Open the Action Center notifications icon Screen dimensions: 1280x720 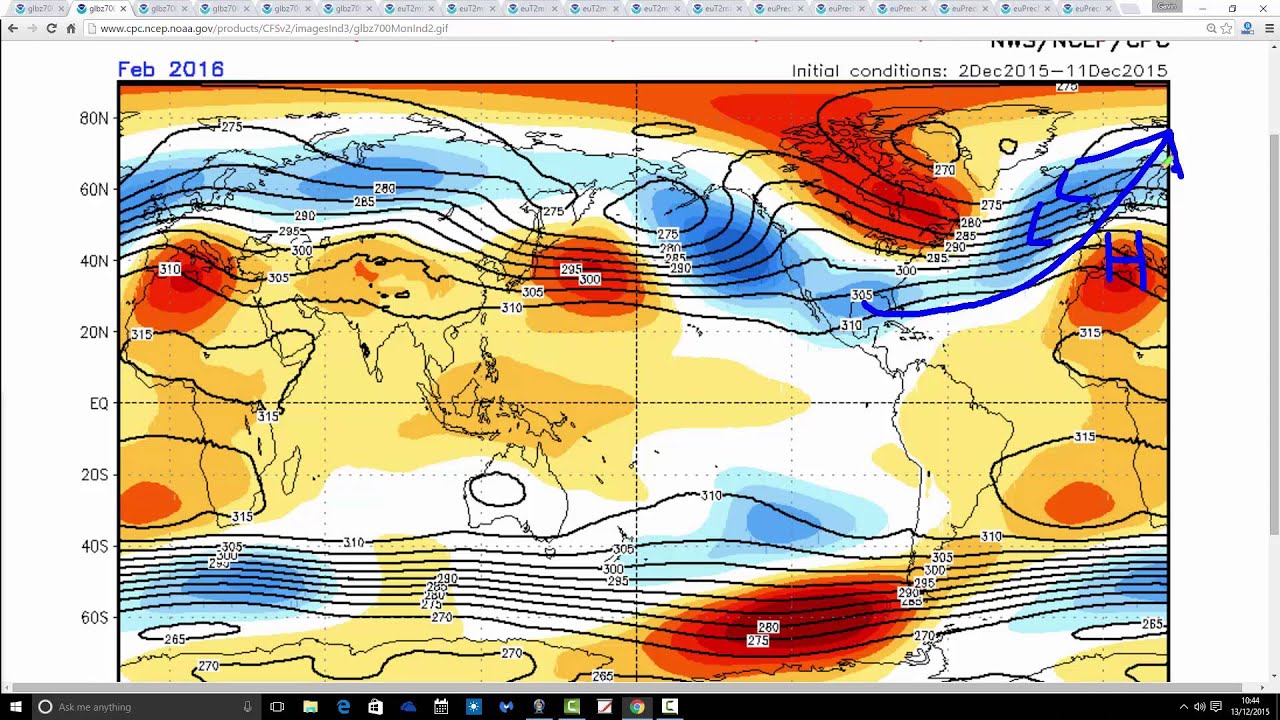click(x=1217, y=707)
